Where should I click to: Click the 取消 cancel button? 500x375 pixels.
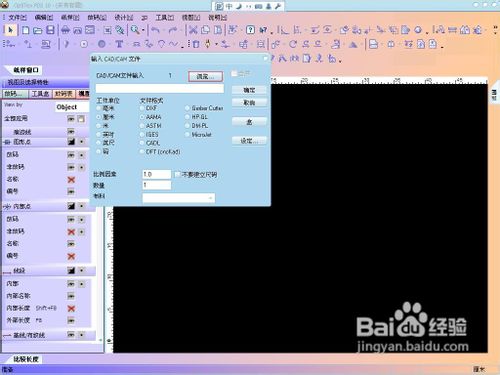(249, 103)
